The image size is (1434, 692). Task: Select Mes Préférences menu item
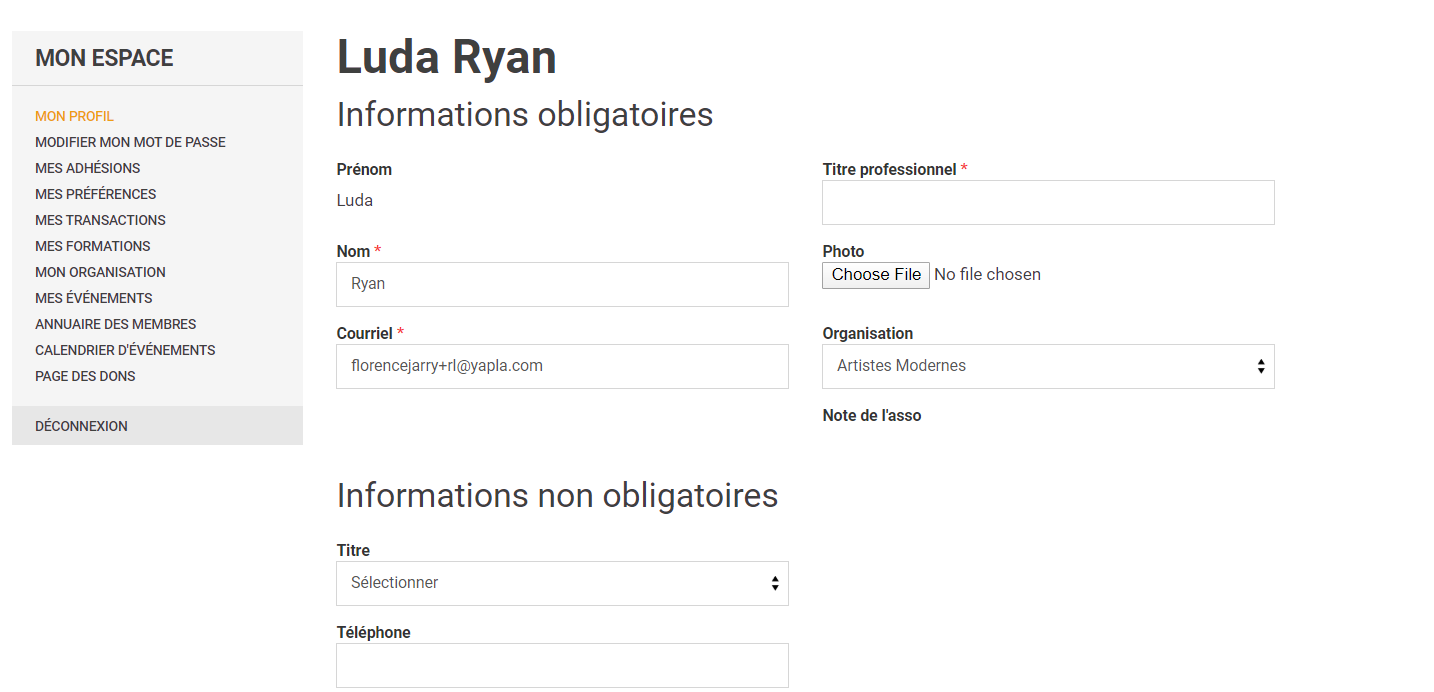(x=95, y=194)
